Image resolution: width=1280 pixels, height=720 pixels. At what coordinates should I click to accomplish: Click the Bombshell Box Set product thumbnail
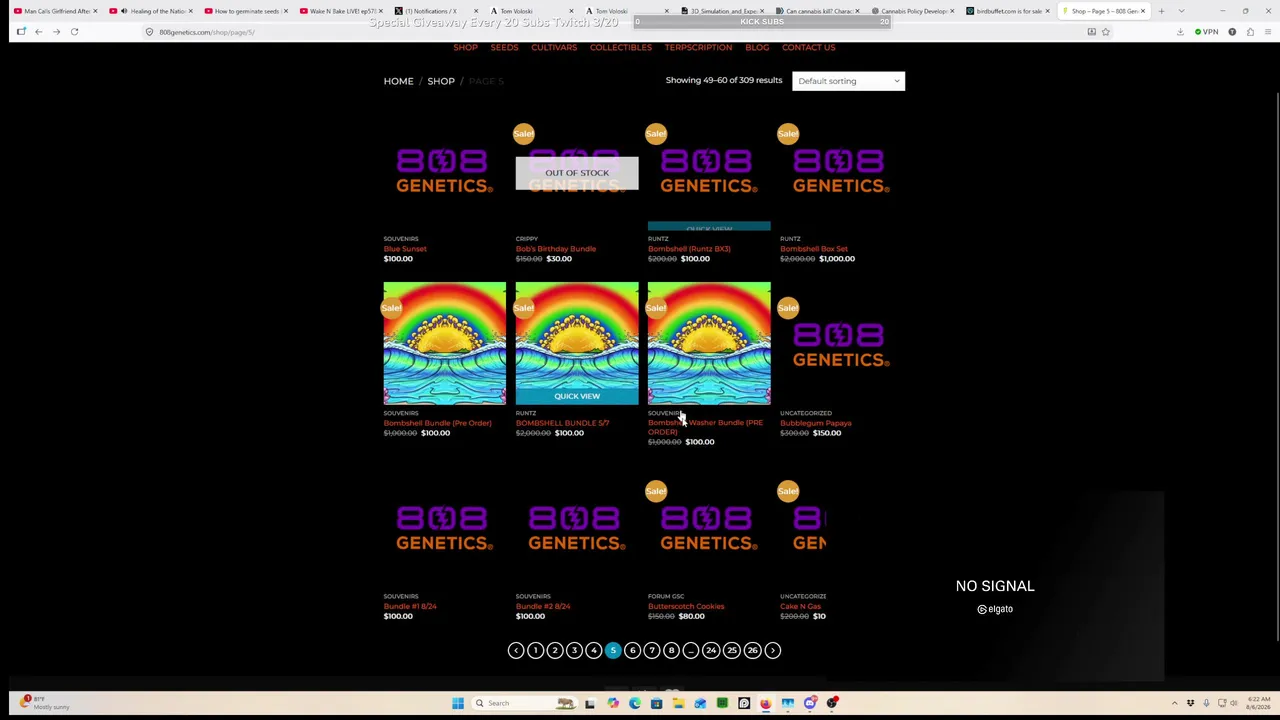(841, 172)
